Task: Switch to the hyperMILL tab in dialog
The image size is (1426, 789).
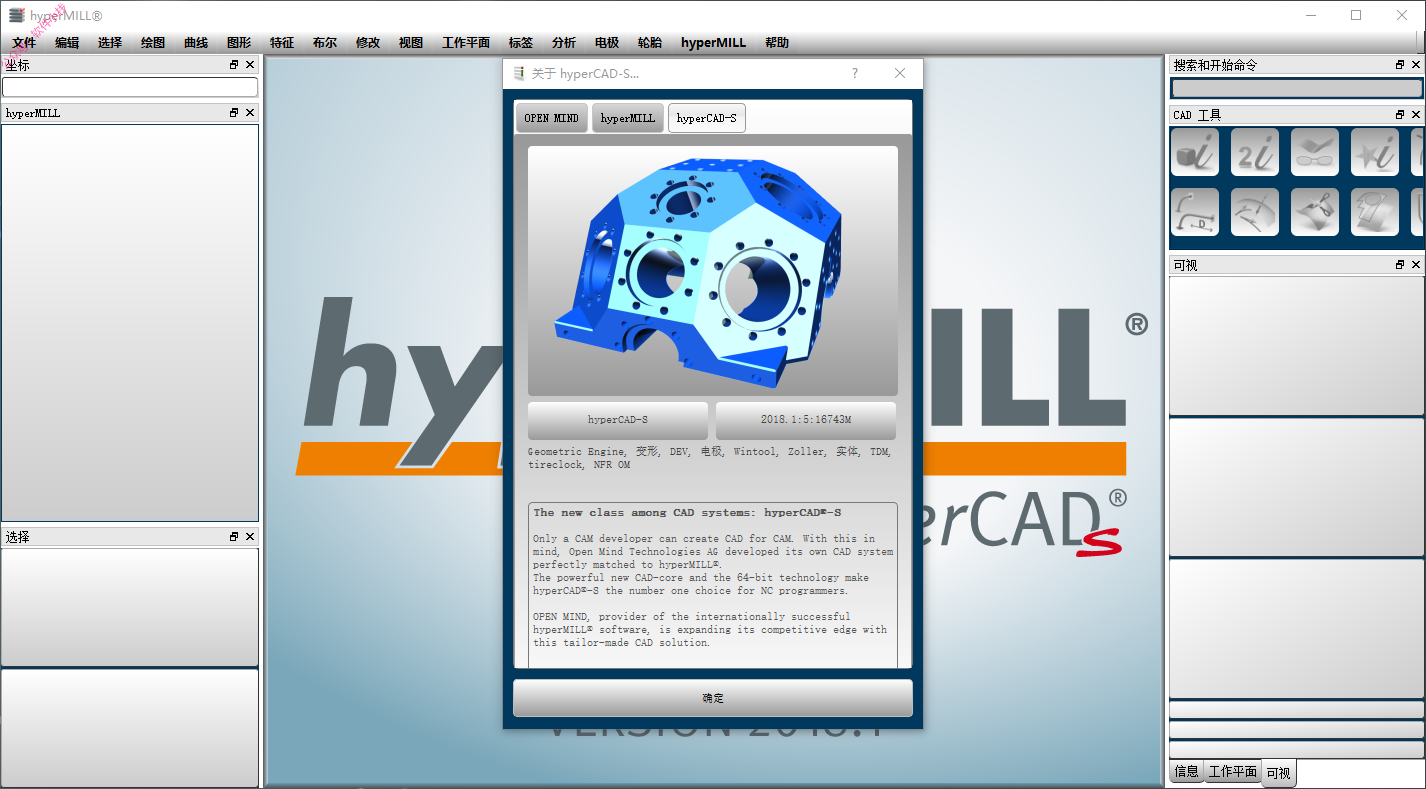Action: (x=628, y=118)
